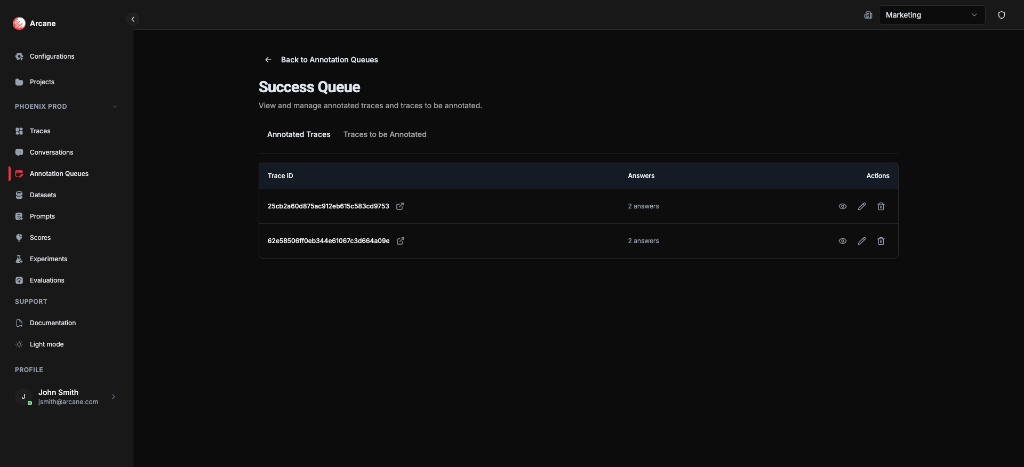Click the Arcane logo icon
Screen dimensions: 1024x467
pyautogui.click(x=19, y=23)
